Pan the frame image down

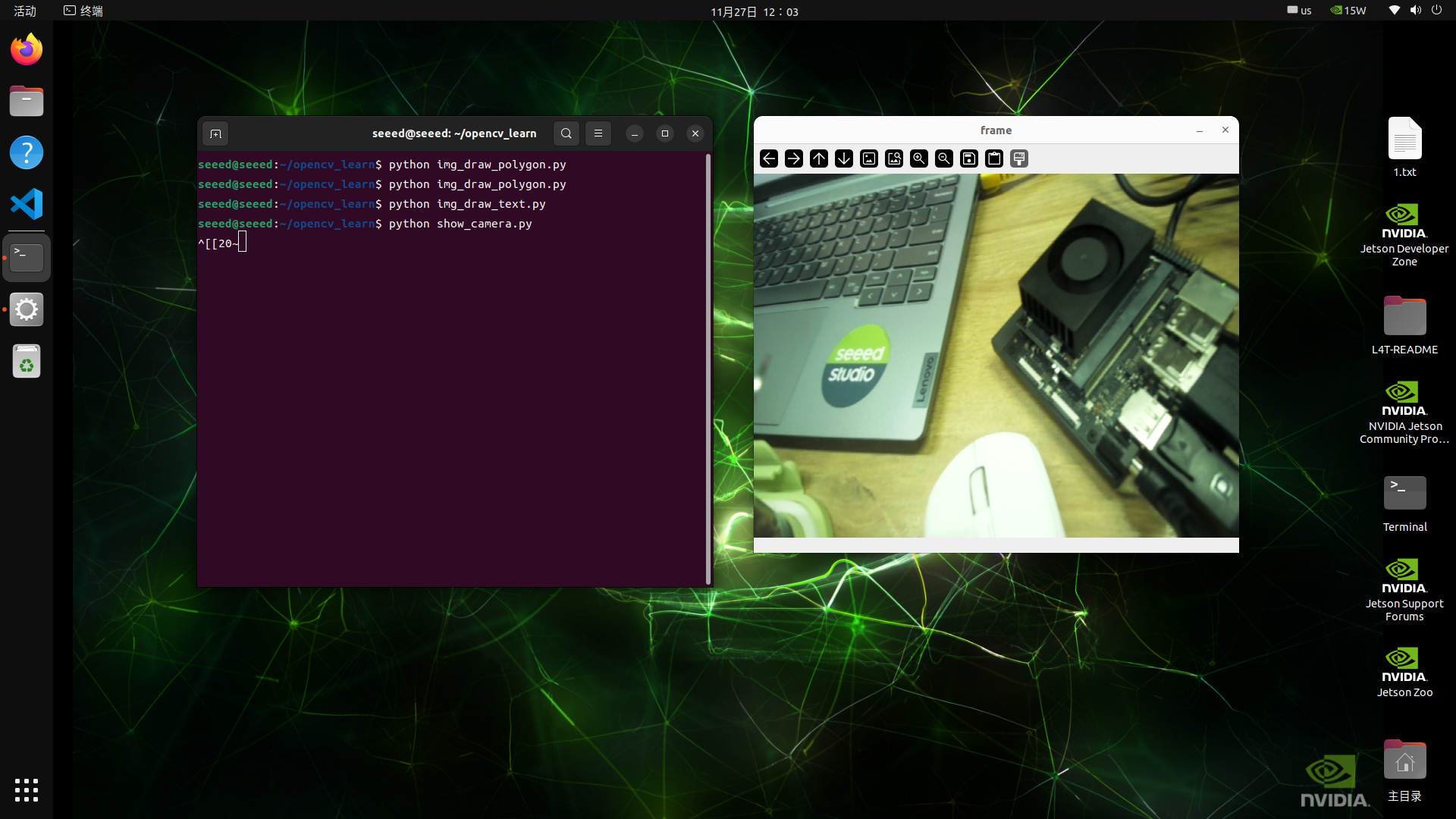tap(844, 158)
